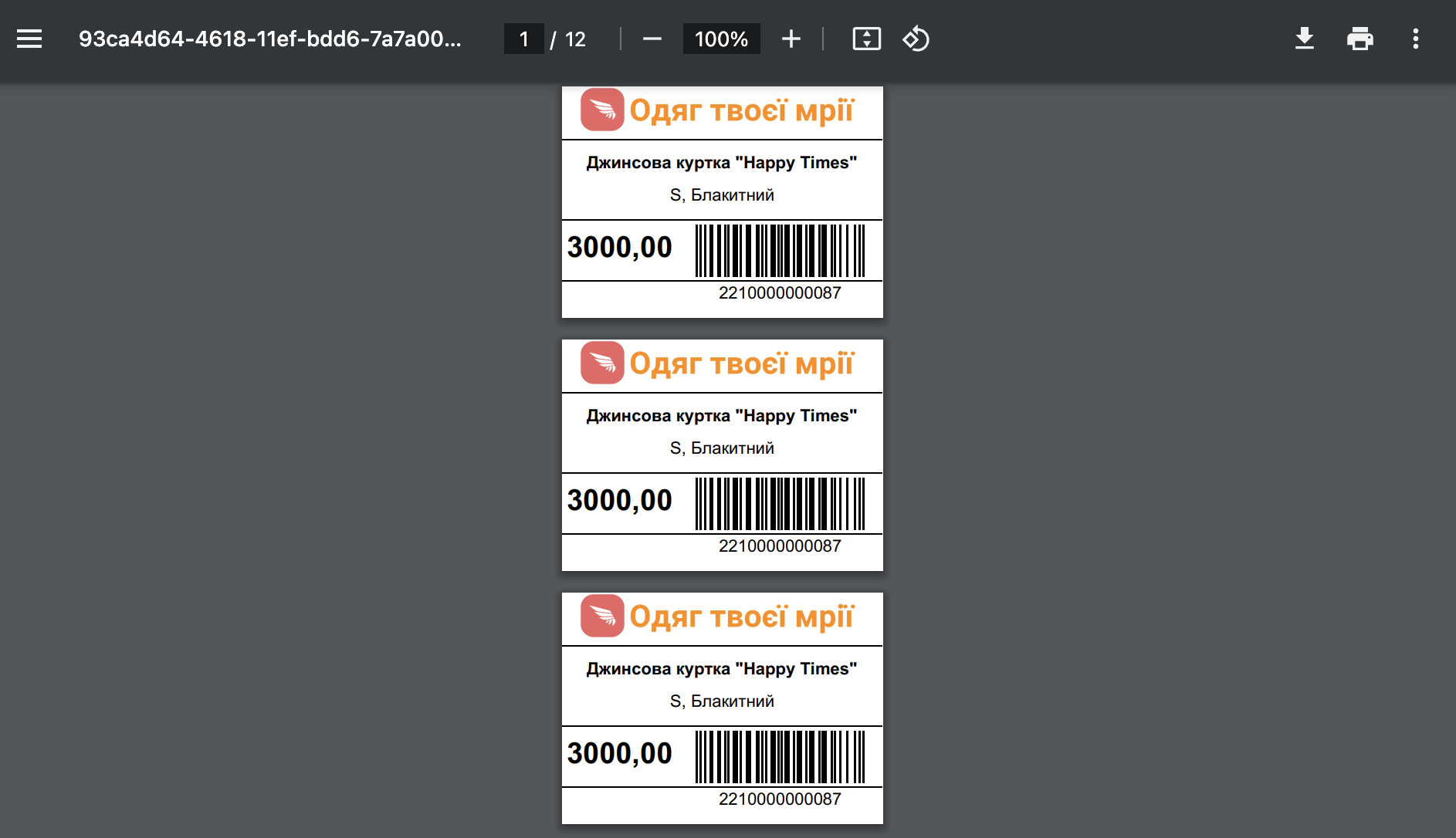
Task: Select the 100% zoom level field
Action: 721,39
